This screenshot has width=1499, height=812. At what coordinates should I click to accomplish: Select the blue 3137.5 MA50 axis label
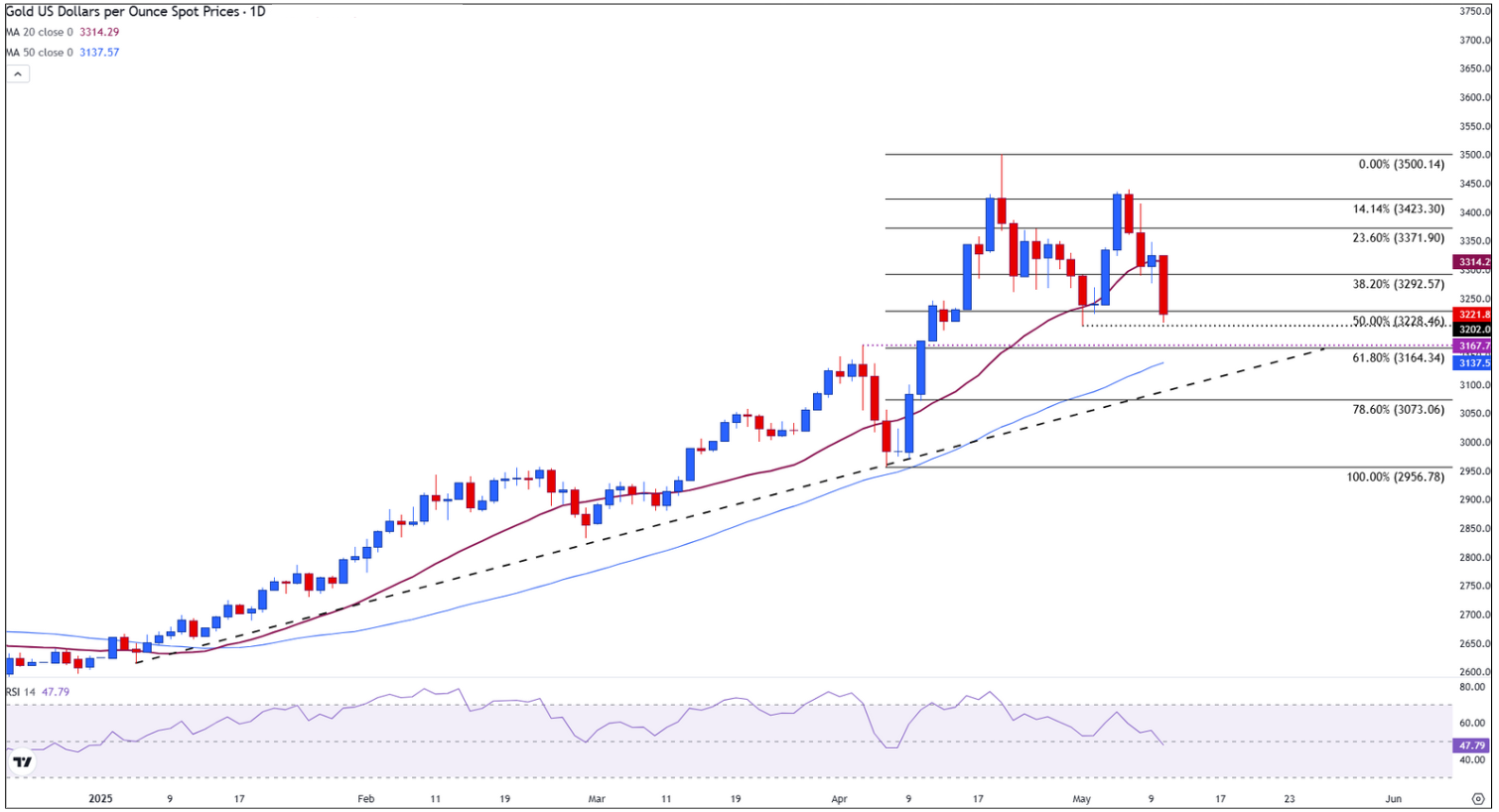tap(1474, 363)
